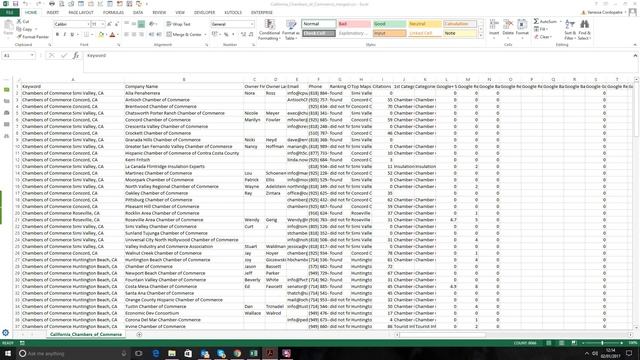Click the Windows Start button
Image resolution: width=640 pixels, height=360 pixels.
click(8, 353)
